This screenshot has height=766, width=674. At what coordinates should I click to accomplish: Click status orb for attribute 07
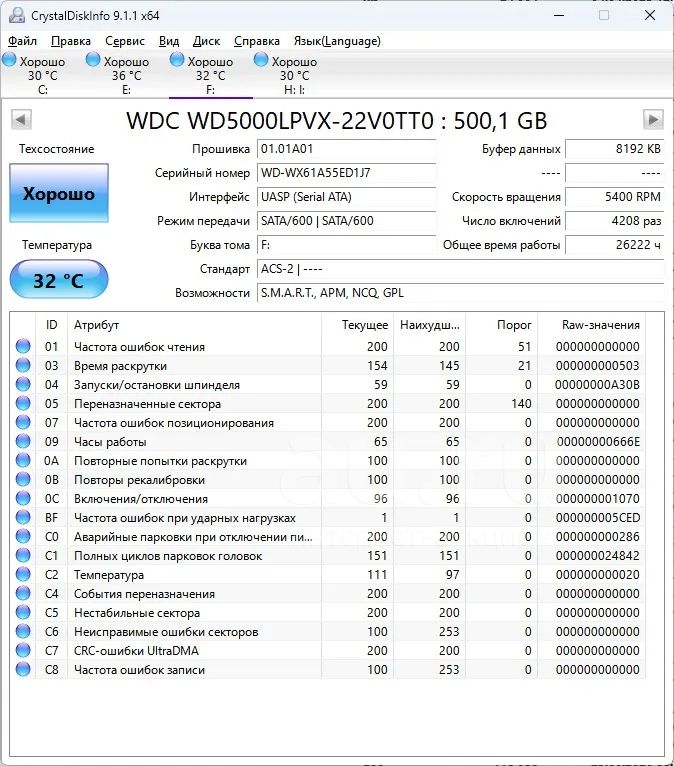pyautogui.click(x=23, y=423)
